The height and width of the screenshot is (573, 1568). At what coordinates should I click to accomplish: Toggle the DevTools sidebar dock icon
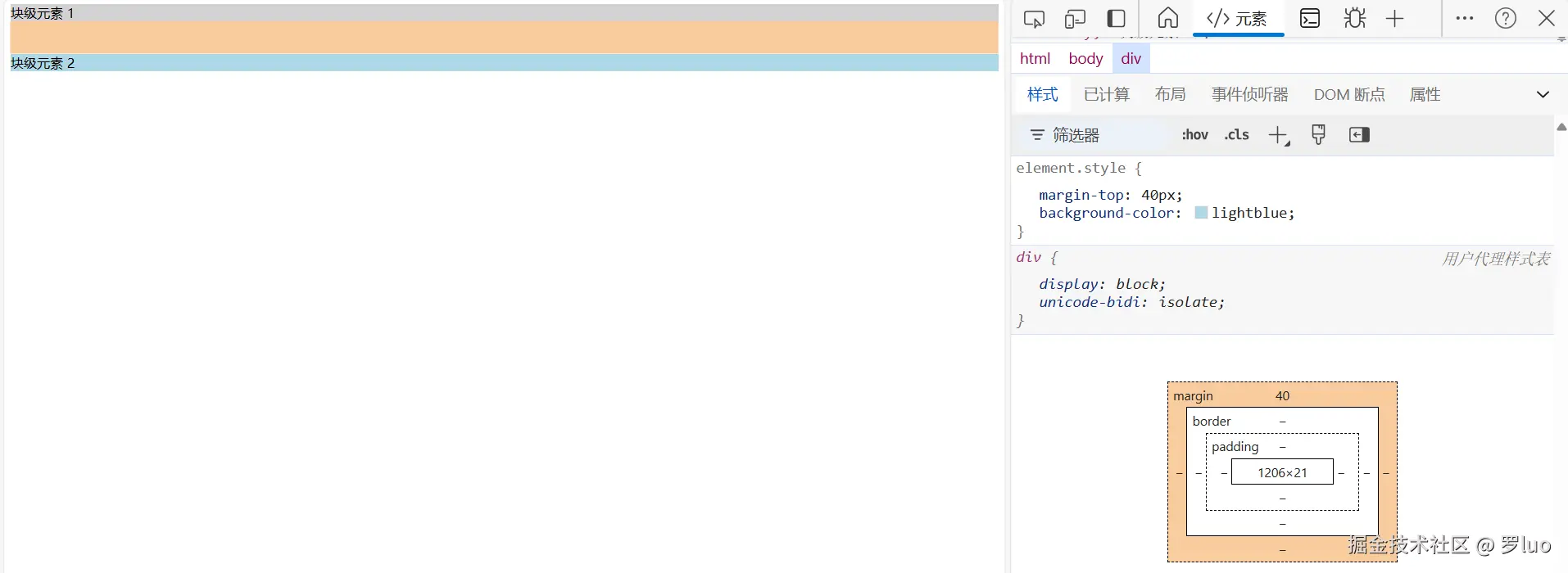[1116, 18]
